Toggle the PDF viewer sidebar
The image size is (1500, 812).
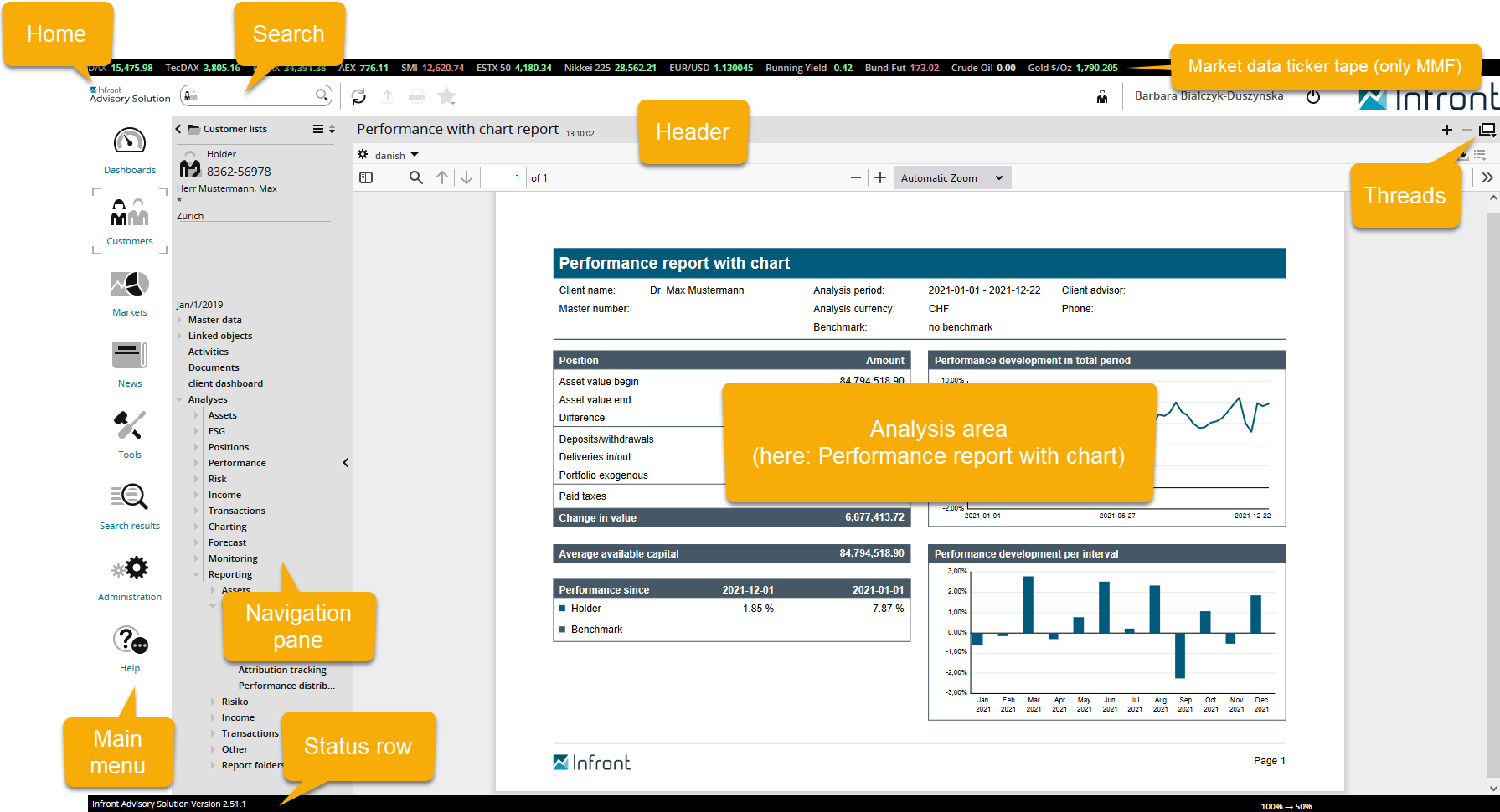pyautogui.click(x=366, y=177)
